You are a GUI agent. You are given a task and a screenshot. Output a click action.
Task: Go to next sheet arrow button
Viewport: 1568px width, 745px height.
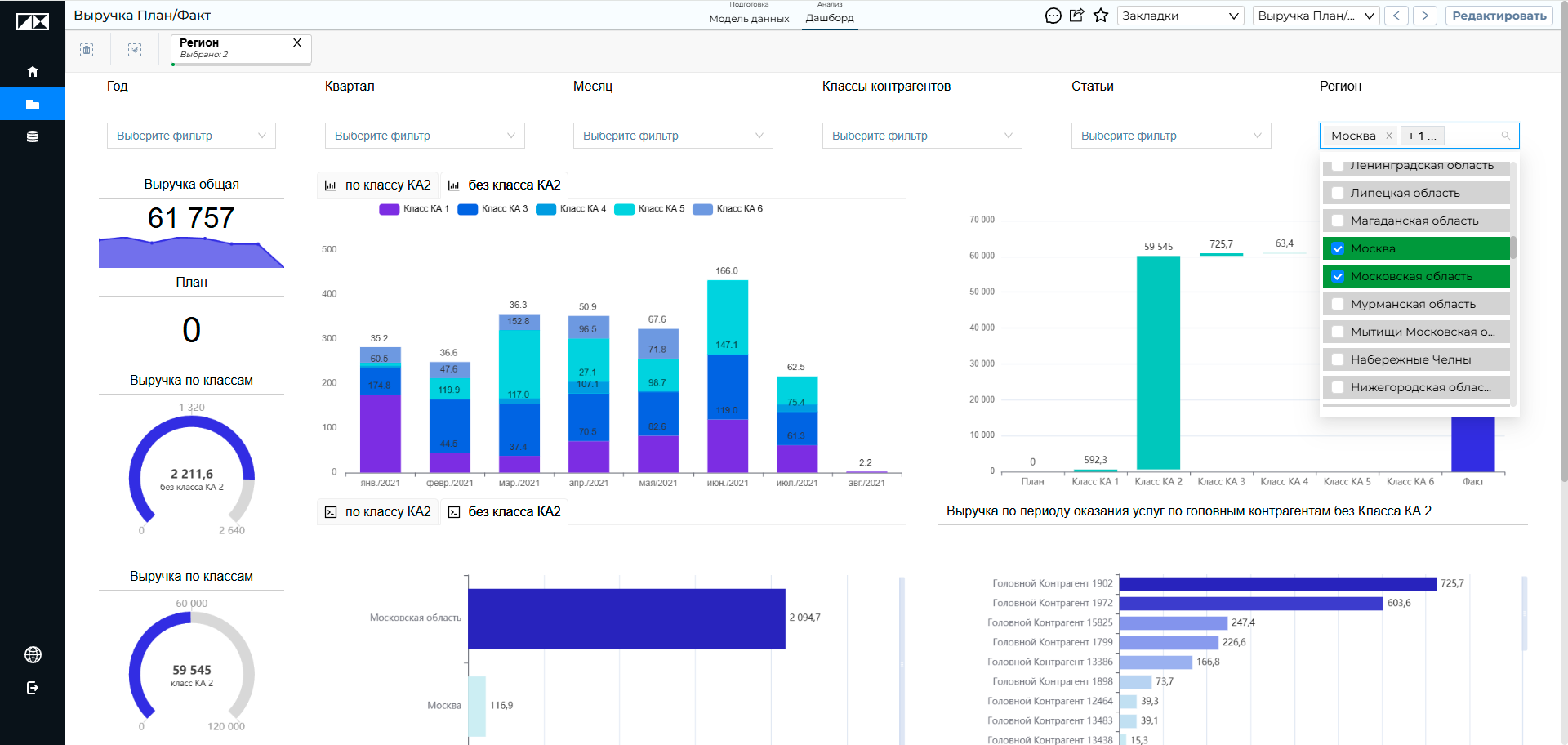(x=1425, y=16)
